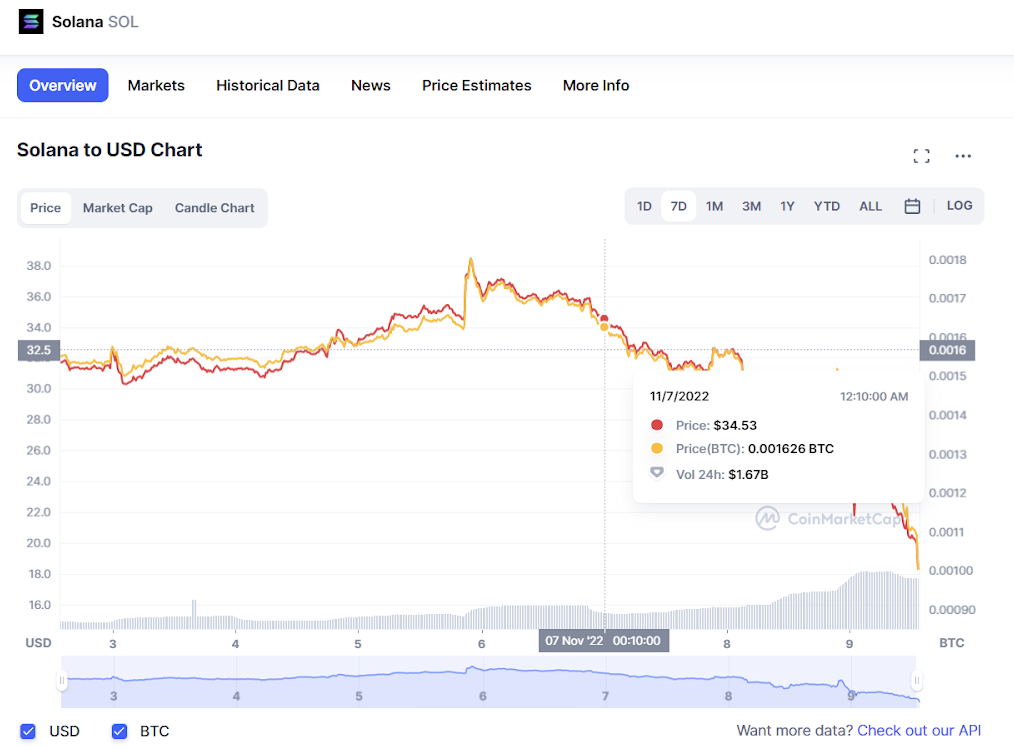Switch to the Market Cap chart

point(118,208)
